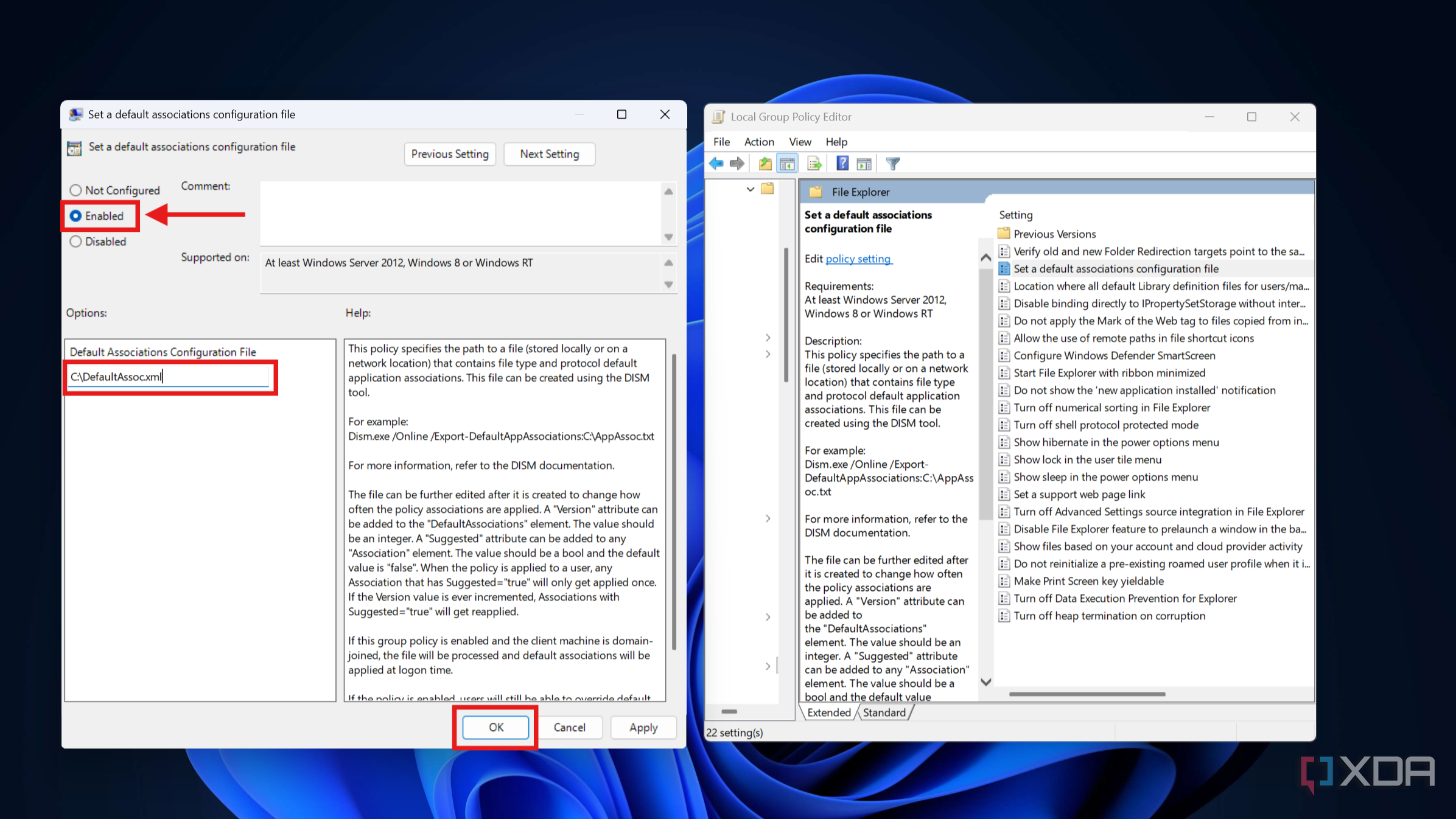
Task: Click the console tree vertical scrollbar thumb
Action: [x=786, y=315]
